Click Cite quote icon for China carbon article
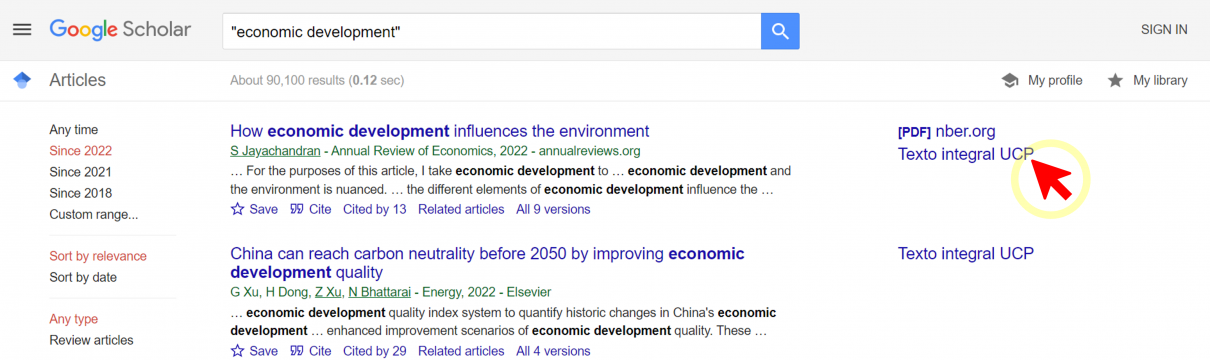 coord(297,351)
